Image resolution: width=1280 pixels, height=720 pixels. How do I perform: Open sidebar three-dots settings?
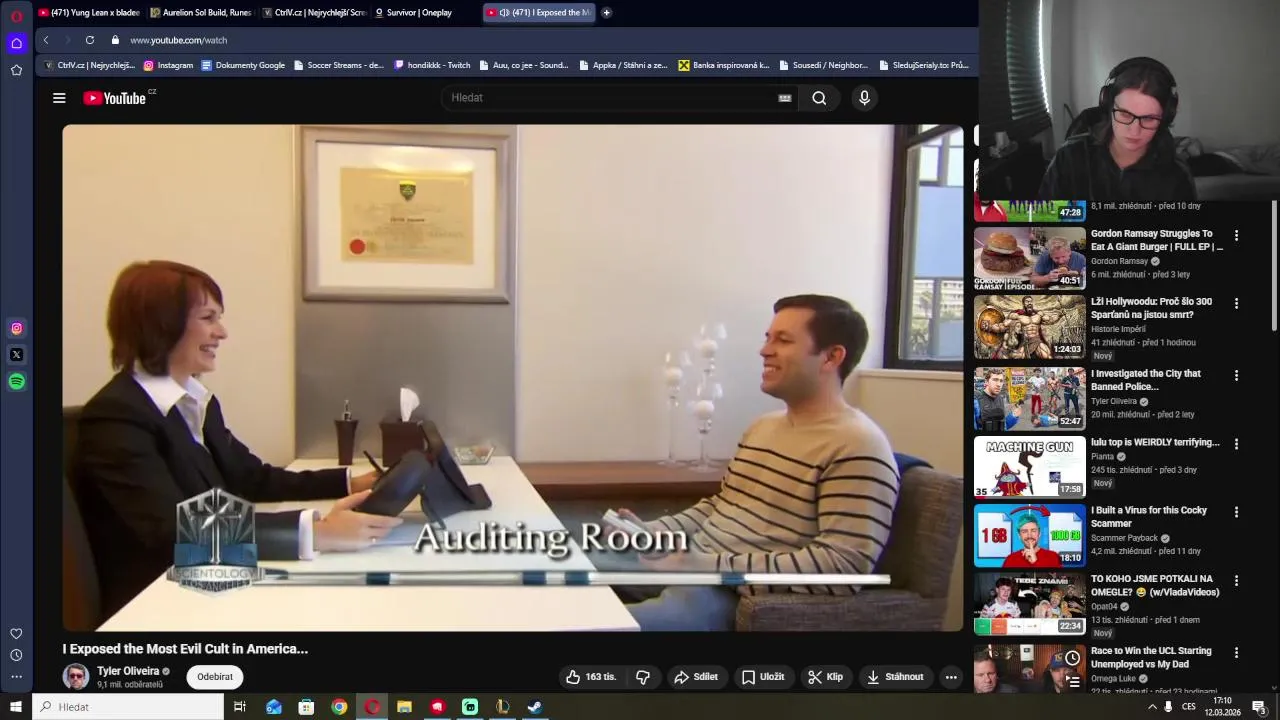pos(16,677)
